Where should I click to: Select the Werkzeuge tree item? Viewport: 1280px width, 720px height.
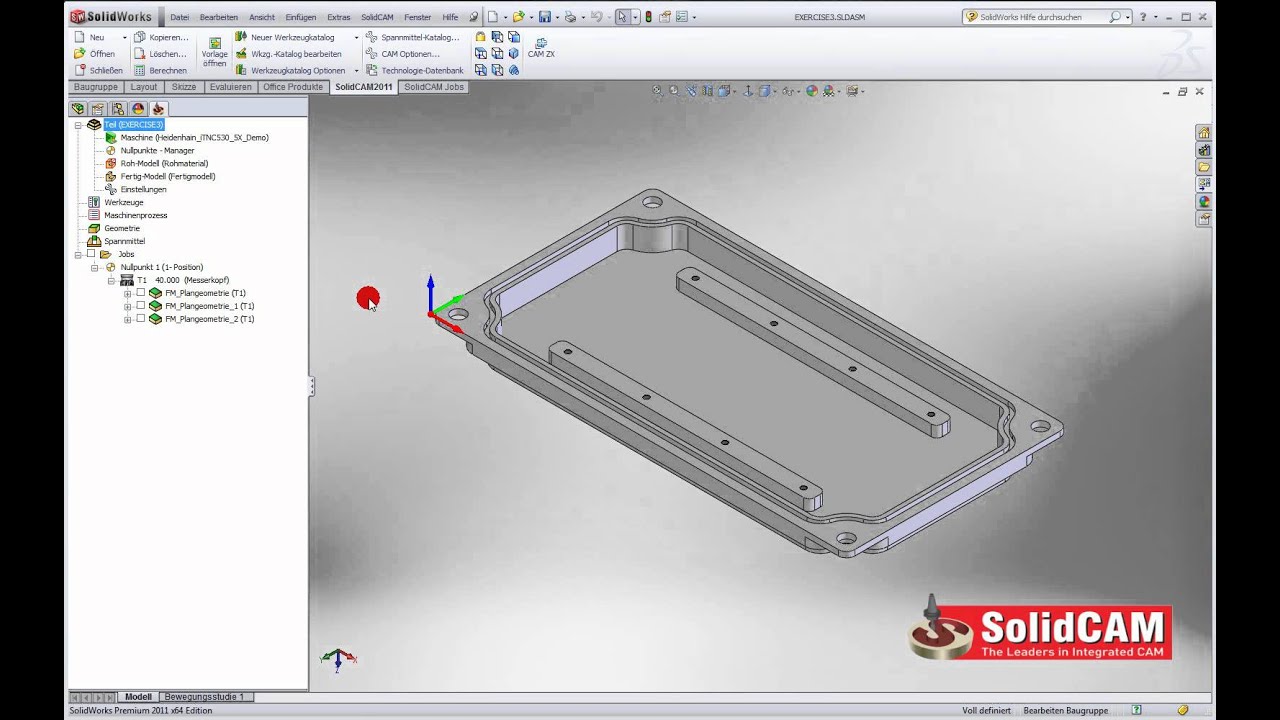pos(124,202)
